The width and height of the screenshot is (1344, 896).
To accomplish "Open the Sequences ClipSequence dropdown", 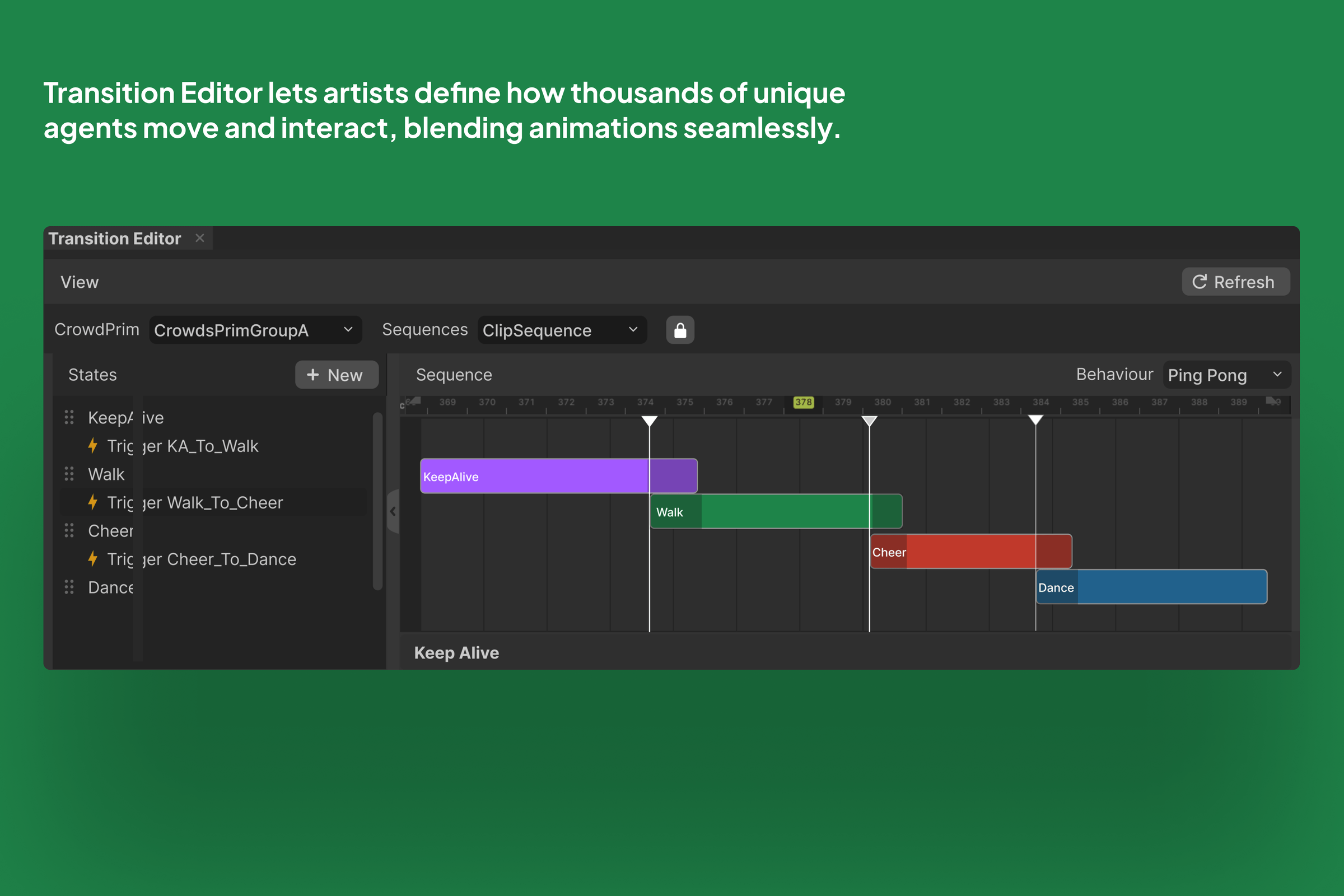I will pos(562,330).
